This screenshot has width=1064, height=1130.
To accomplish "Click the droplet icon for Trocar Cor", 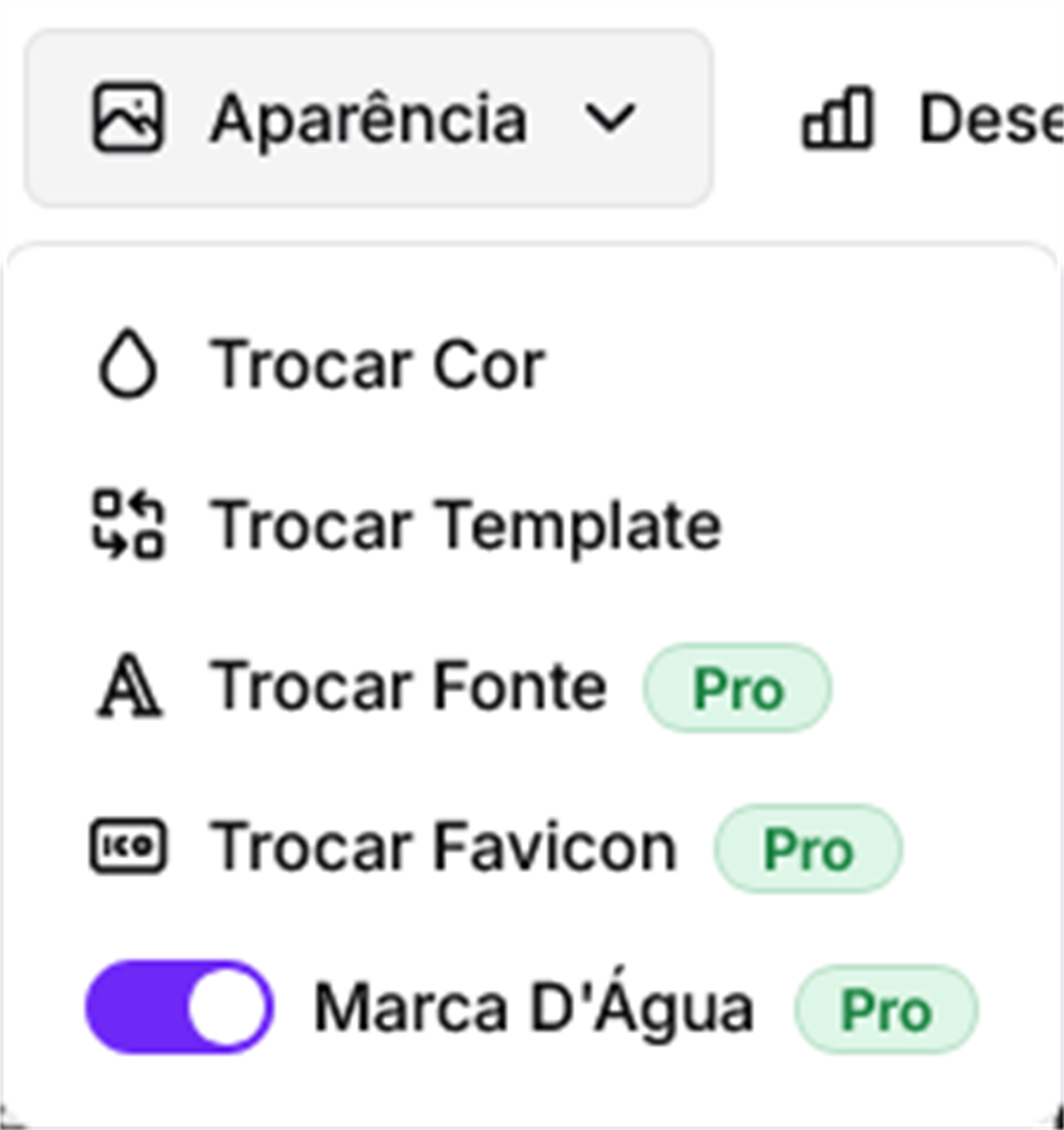I will tap(128, 364).
